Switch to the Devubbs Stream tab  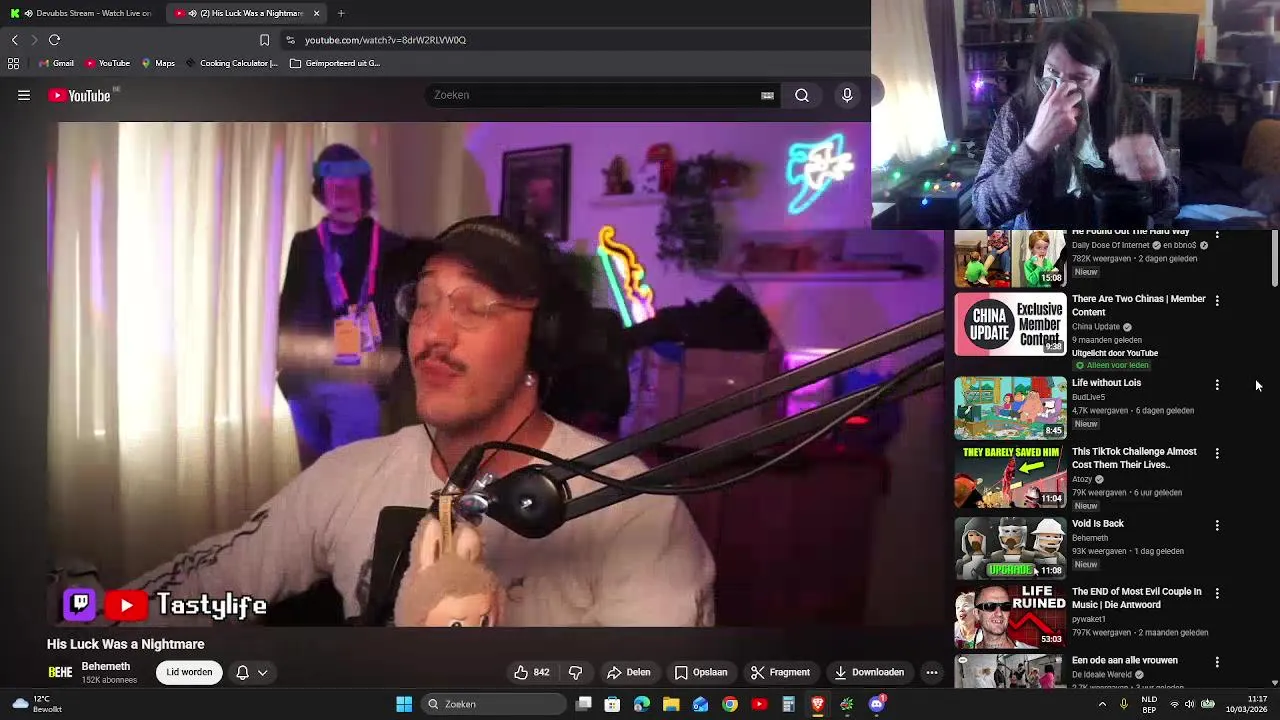pos(80,13)
